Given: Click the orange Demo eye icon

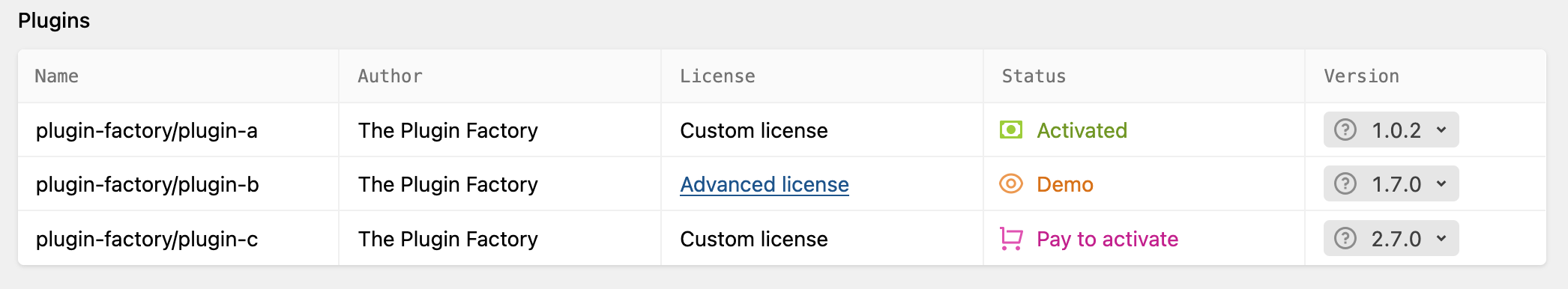Looking at the screenshot, I should pyautogui.click(x=1011, y=184).
